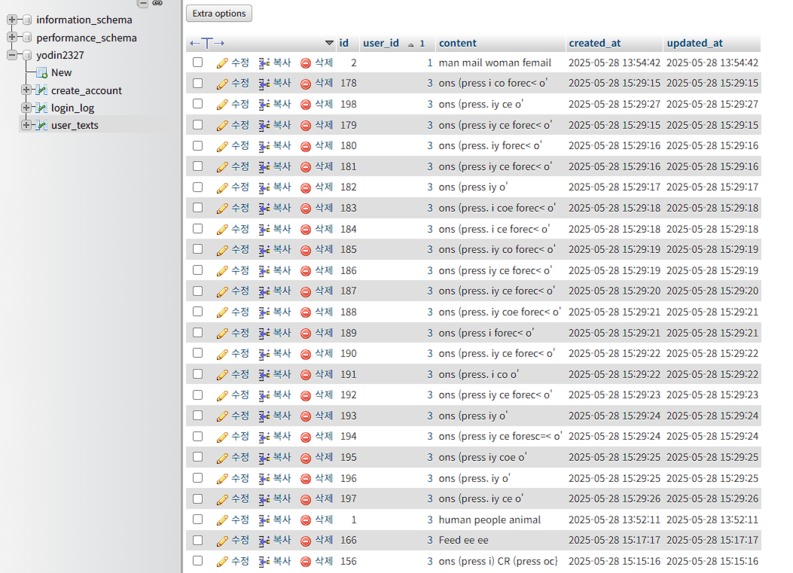Check the box for row id 166
The height and width of the screenshot is (573, 793).
coord(198,540)
